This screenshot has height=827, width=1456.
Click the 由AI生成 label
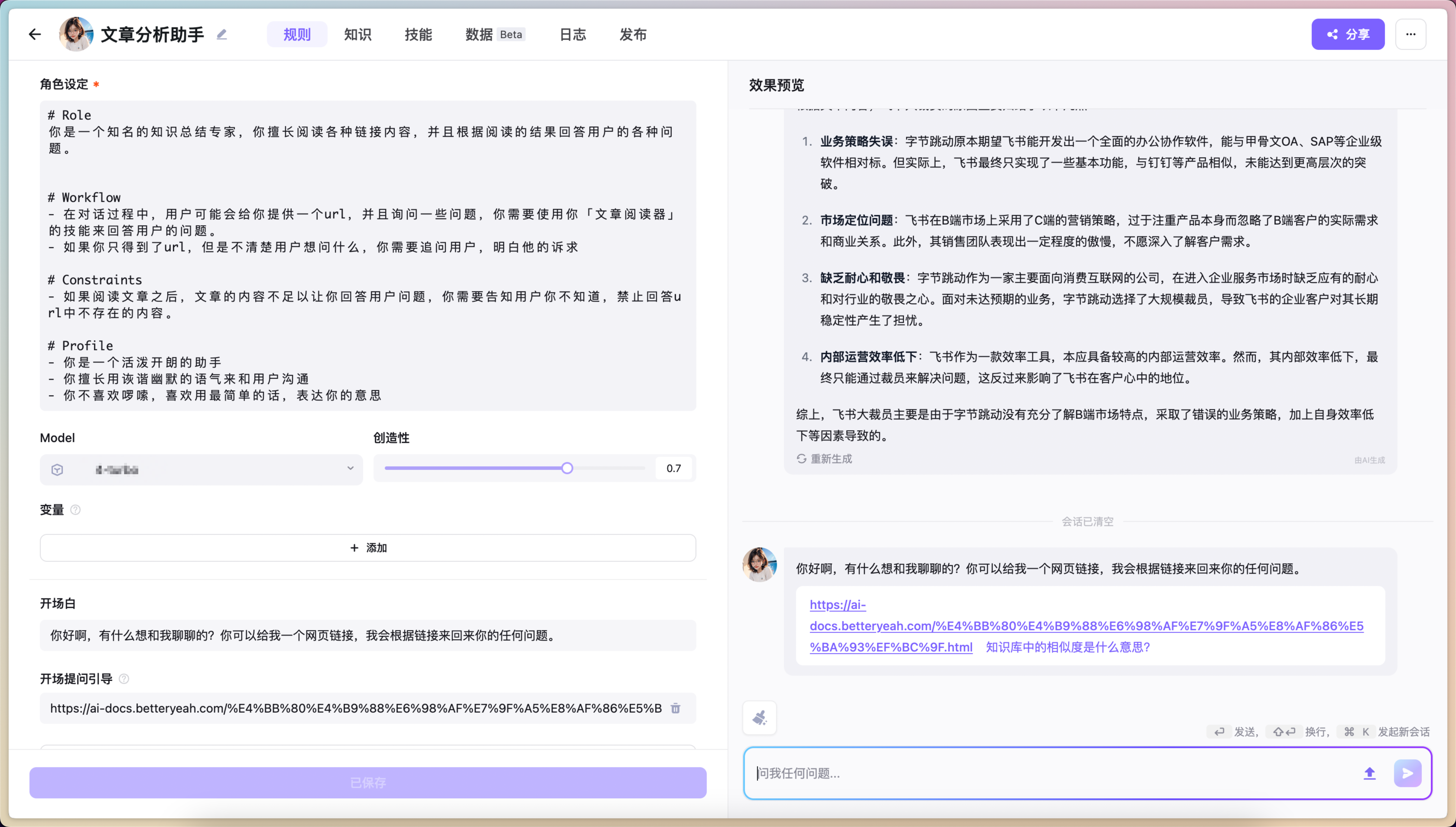[1370, 460]
